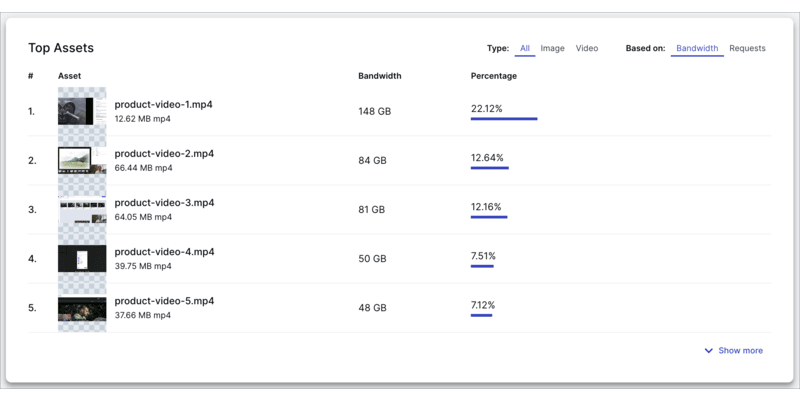This screenshot has width=800, height=400.
Task: Click the Top Assets heading
Action: 61,48
